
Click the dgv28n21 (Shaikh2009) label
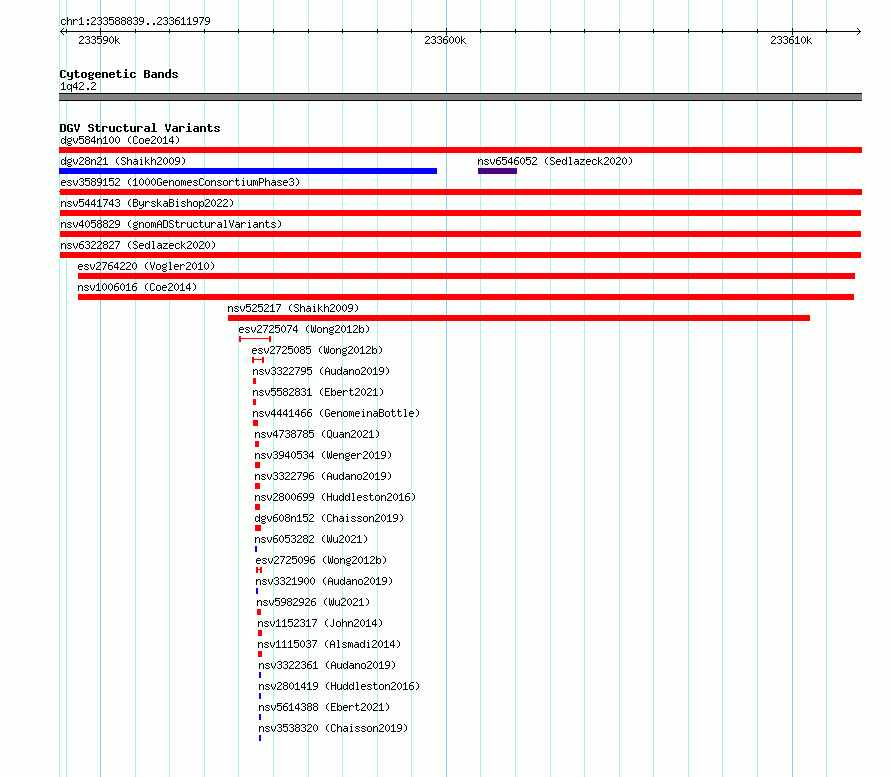point(123,161)
